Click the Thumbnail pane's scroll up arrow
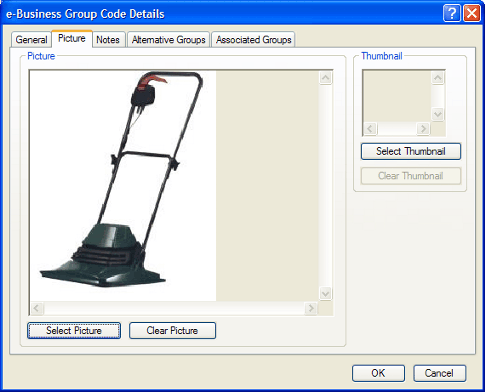Image resolution: width=485 pixels, height=392 pixels. pyautogui.click(x=438, y=78)
